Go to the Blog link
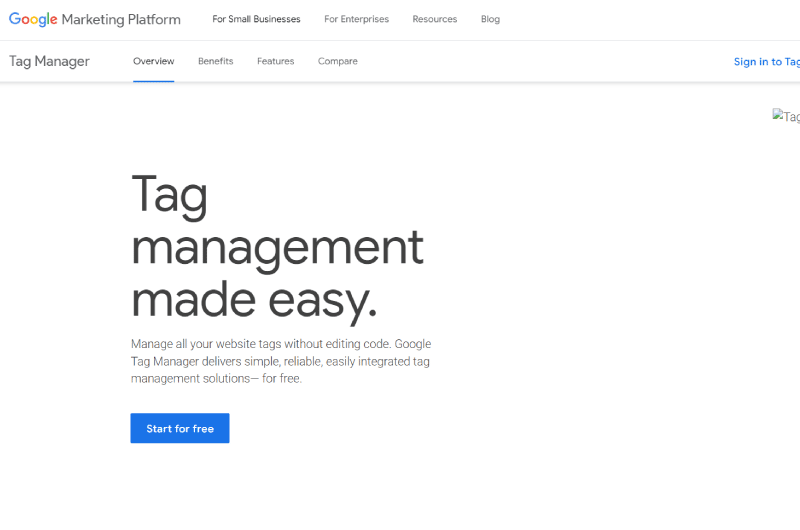 tap(490, 19)
